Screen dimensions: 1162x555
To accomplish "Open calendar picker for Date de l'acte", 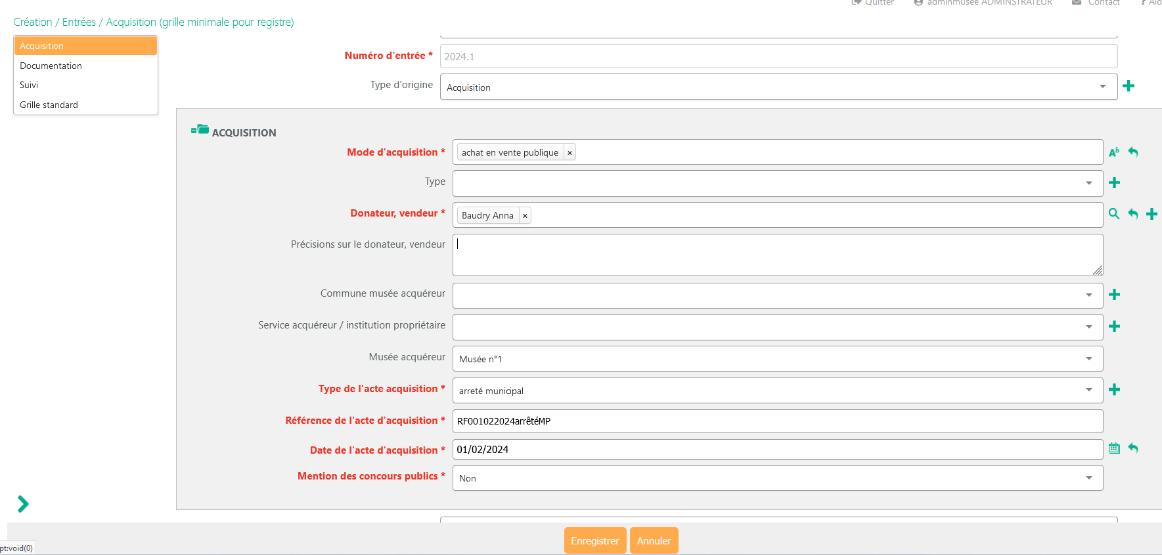I will (1114, 449).
